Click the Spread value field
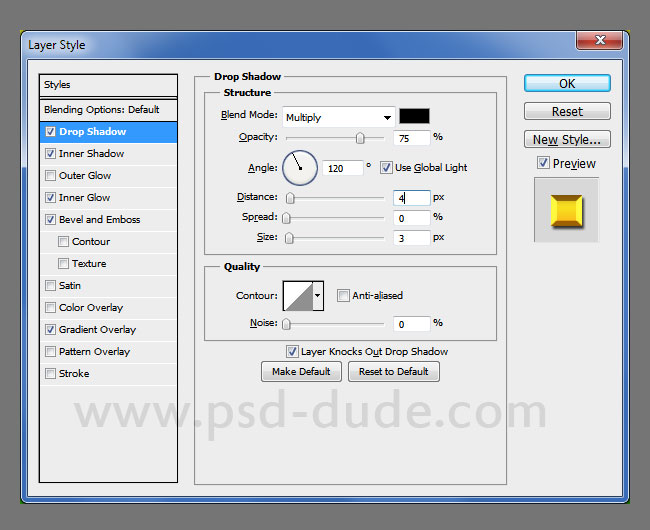Image resolution: width=650 pixels, height=530 pixels. 412,218
